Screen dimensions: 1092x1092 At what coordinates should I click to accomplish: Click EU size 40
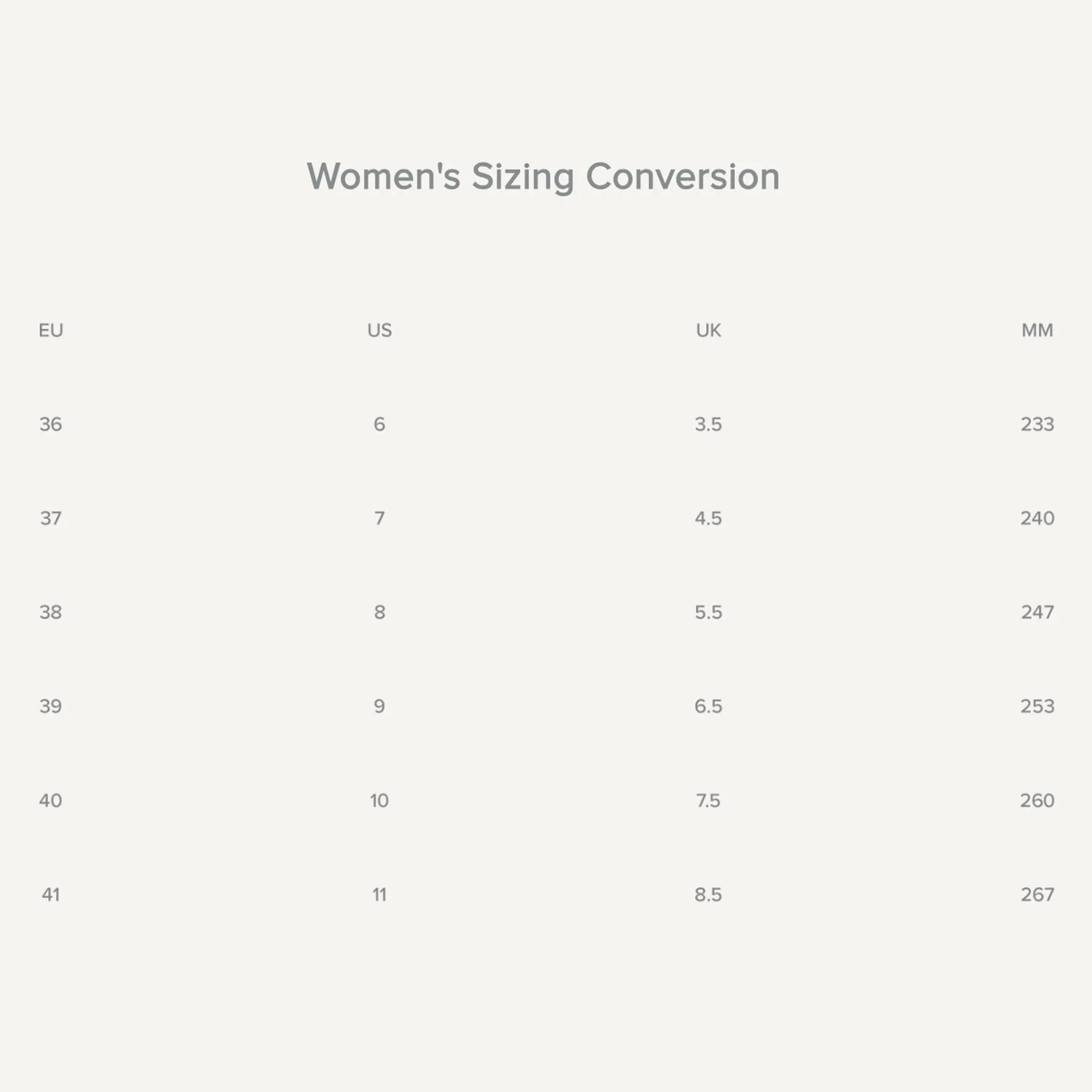pos(51,800)
